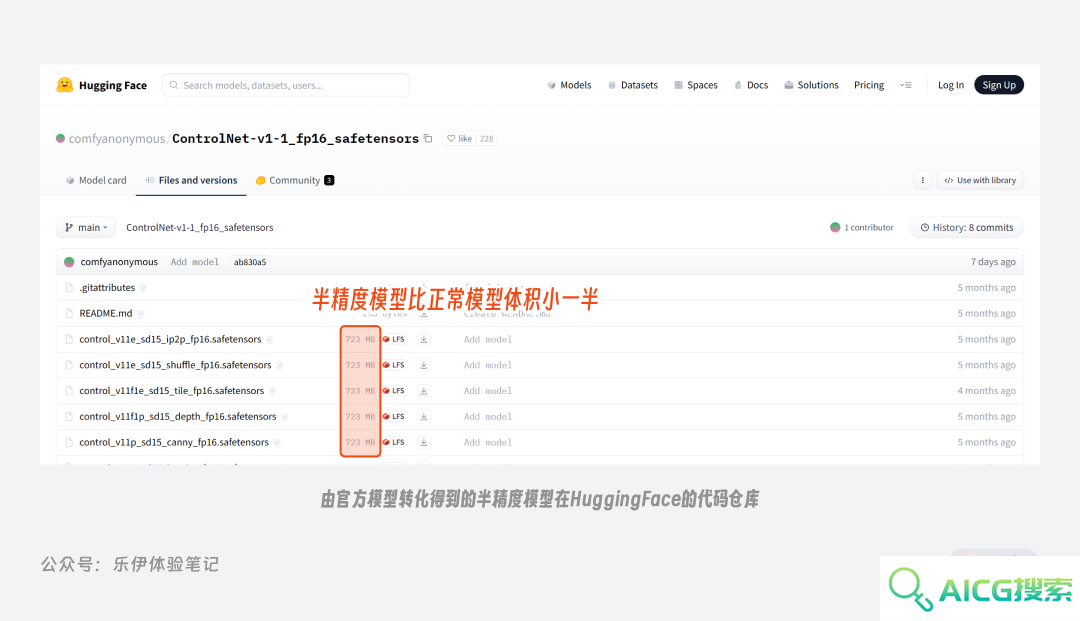Viewport: 1080px width, 621px height.
Task: Download the canny fp16 model file
Action: [424, 443]
